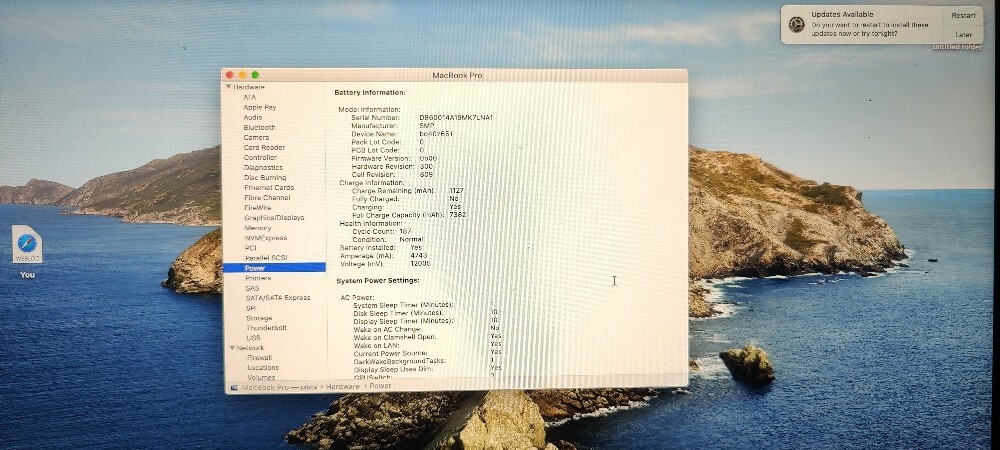Click the Battery Information heading

369,93
